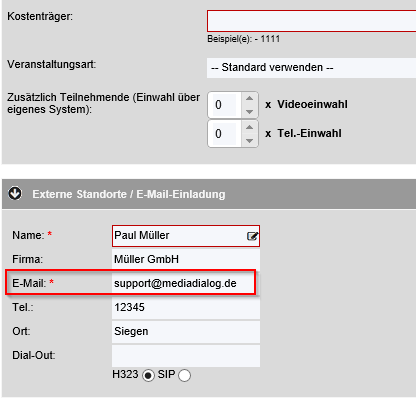Click the Externe Standorte / E-Mail-Einladung header
416x399 pixels.
129,194
